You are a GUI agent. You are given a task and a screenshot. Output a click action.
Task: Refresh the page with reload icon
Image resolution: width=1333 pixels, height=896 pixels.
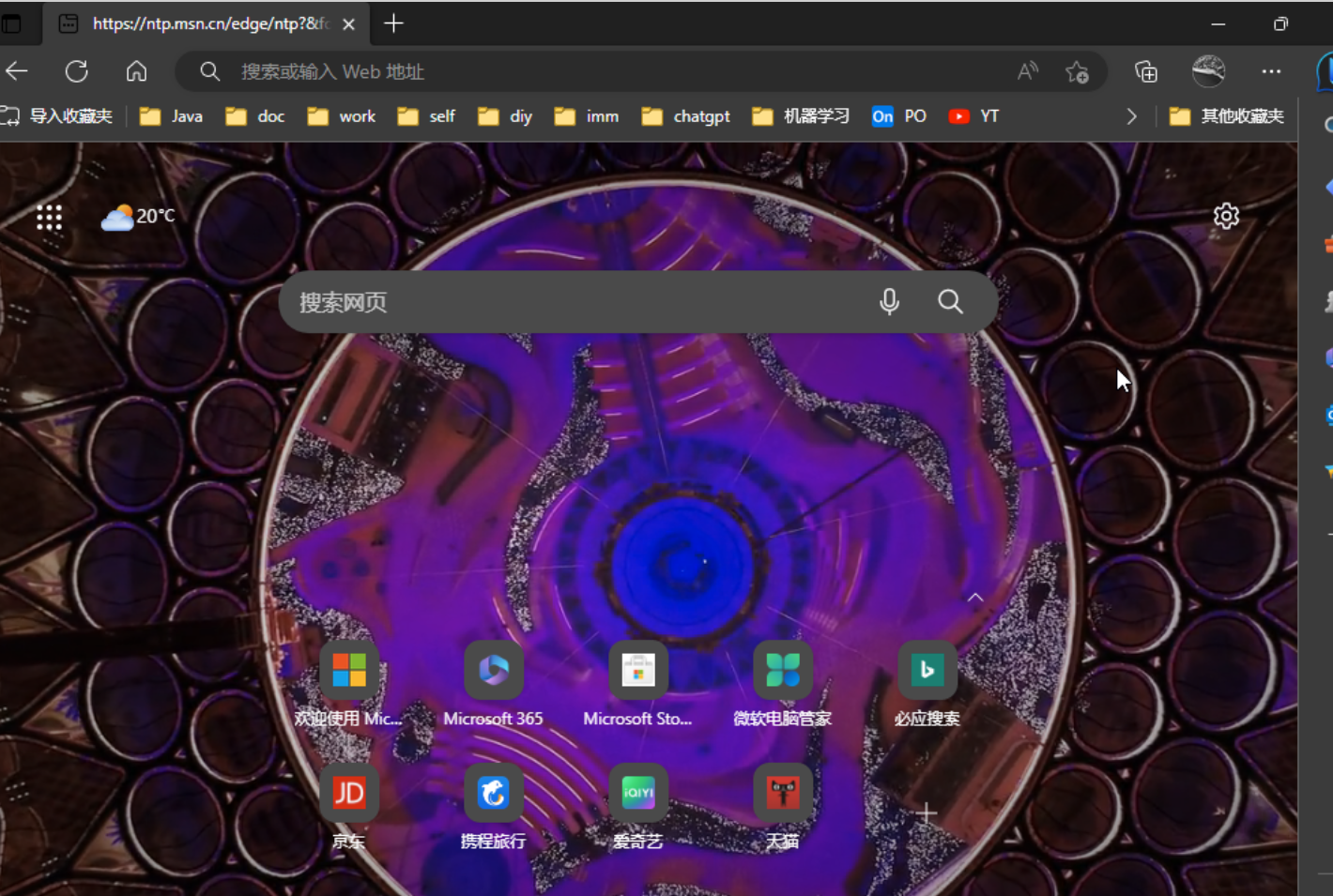[x=77, y=71]
